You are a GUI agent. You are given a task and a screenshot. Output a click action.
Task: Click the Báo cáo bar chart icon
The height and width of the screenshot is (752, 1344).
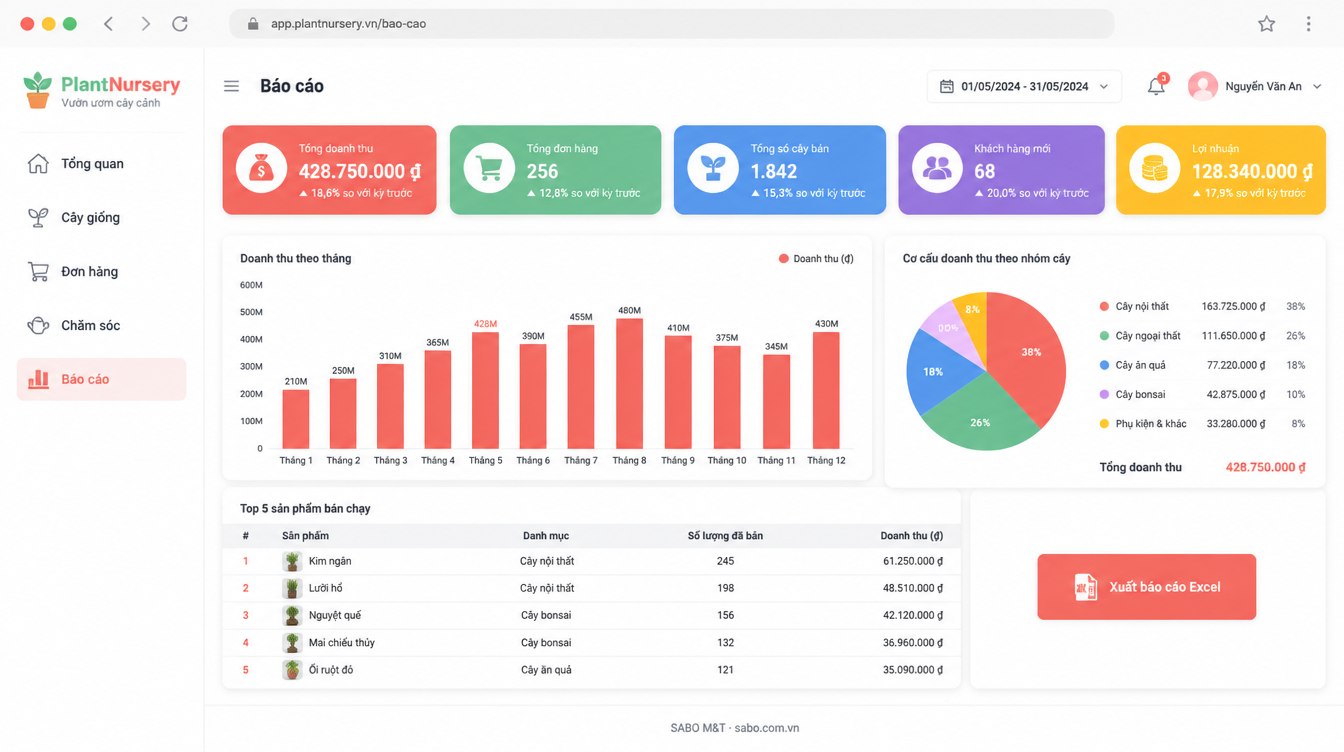38,379
